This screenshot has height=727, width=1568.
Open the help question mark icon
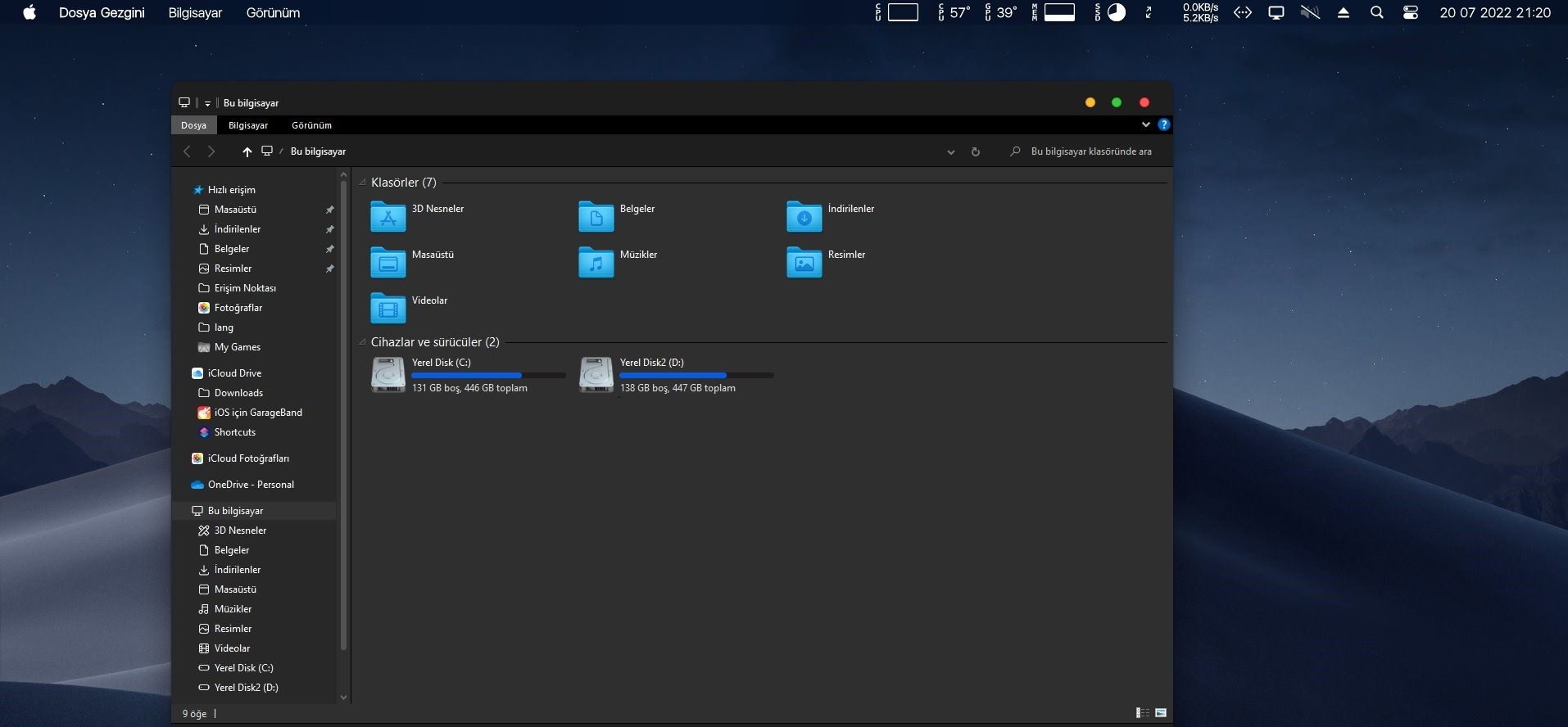pyautogui.click(x=1163, y=125)
